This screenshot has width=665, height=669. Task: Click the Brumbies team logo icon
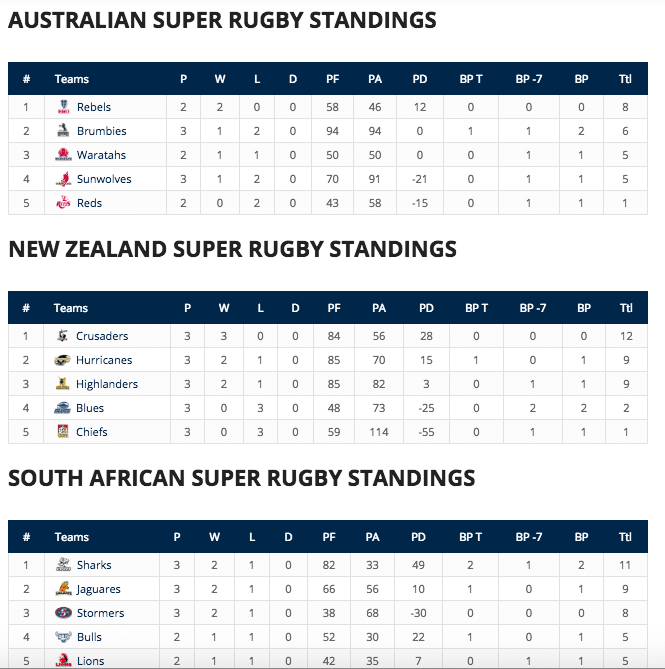point(63,131)
